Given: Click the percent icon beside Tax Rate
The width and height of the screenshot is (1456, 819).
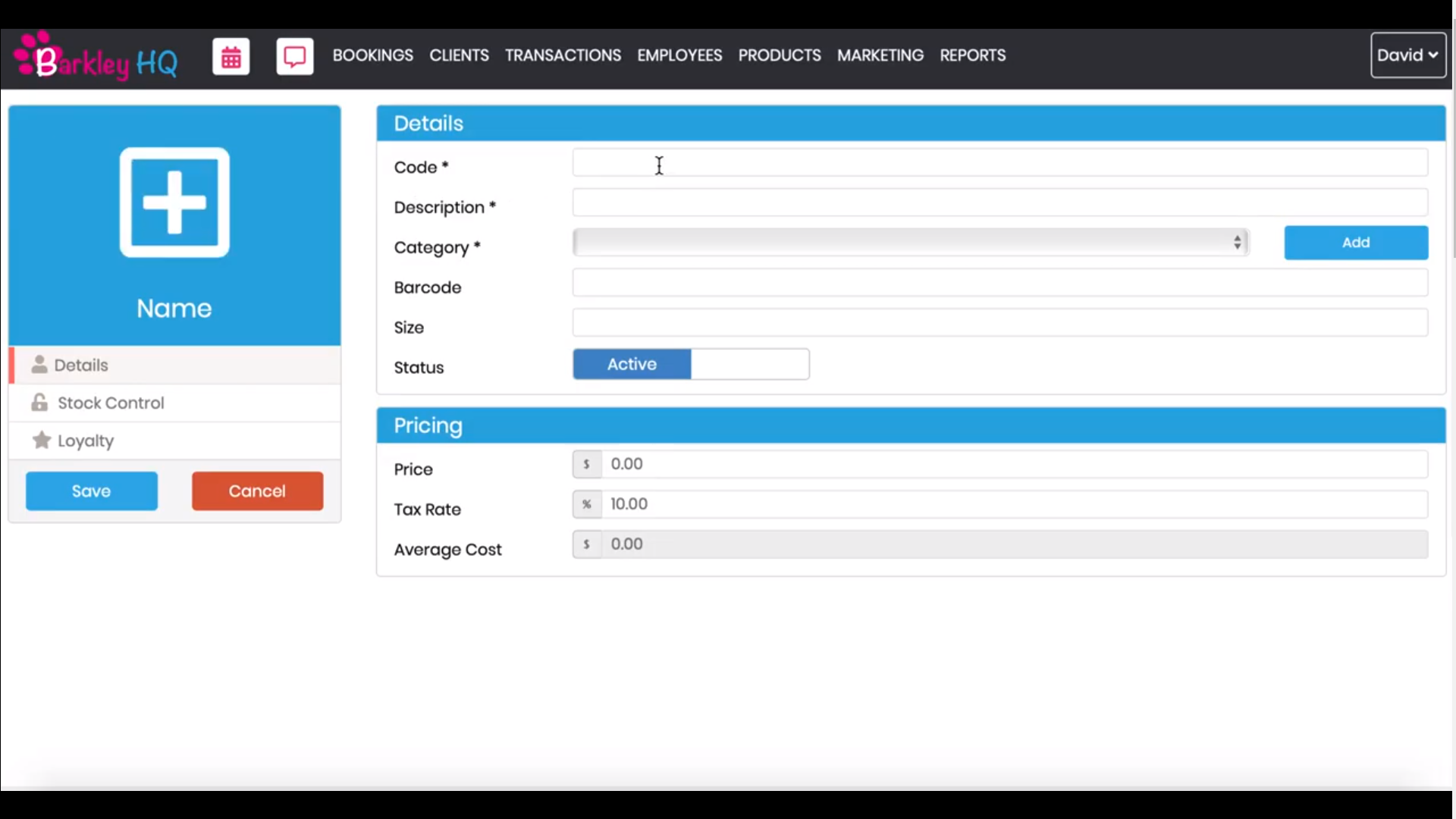Looking at the screenshot, I should 587,504.
